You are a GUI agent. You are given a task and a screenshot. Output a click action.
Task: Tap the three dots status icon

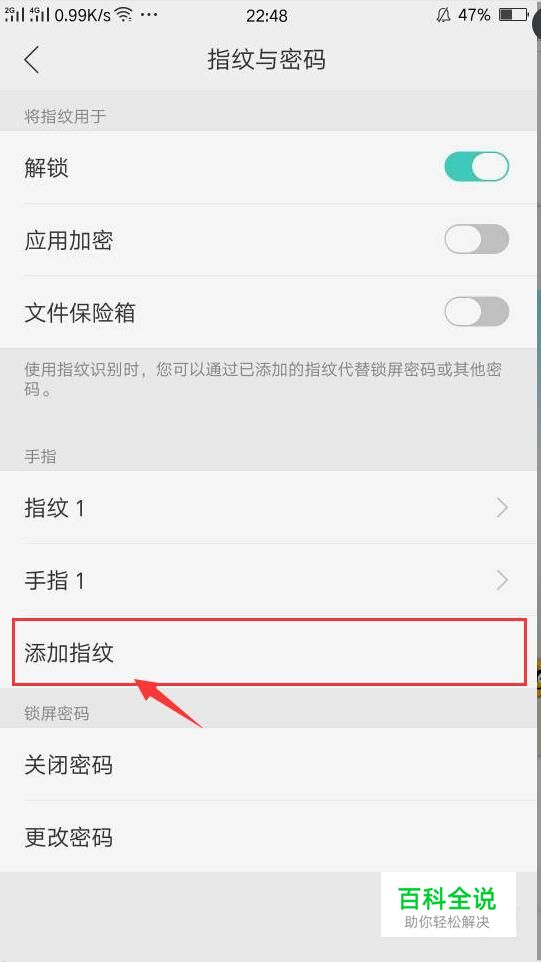149,15
